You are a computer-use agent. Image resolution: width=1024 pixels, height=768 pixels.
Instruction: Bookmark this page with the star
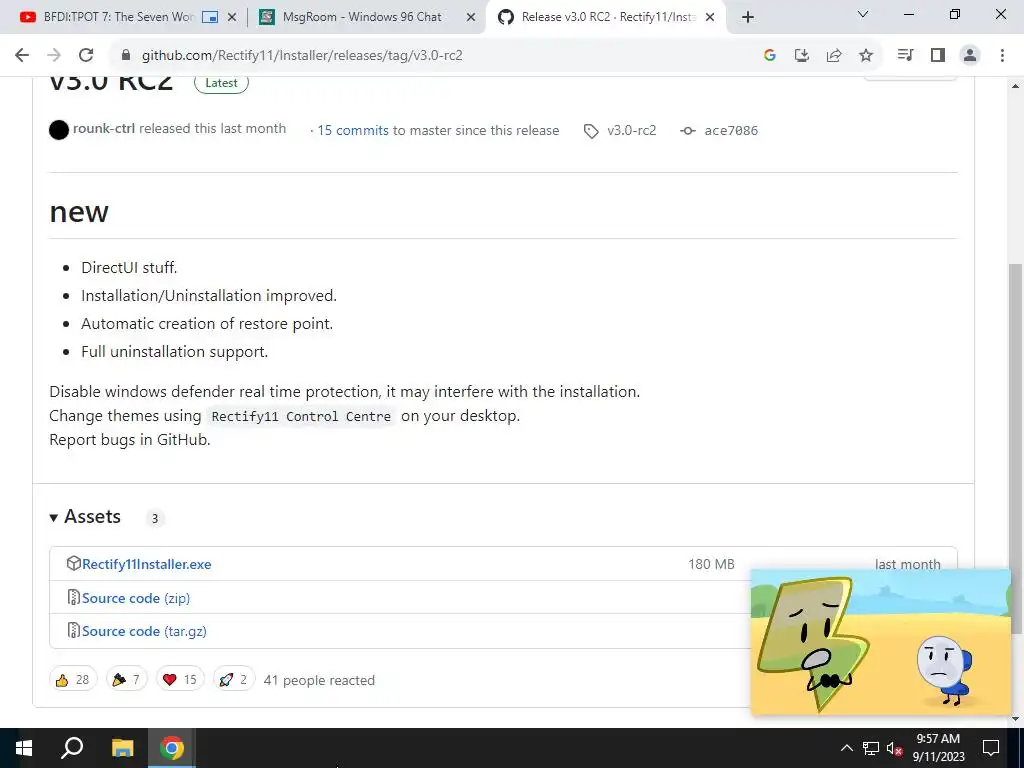coord(866,56)
